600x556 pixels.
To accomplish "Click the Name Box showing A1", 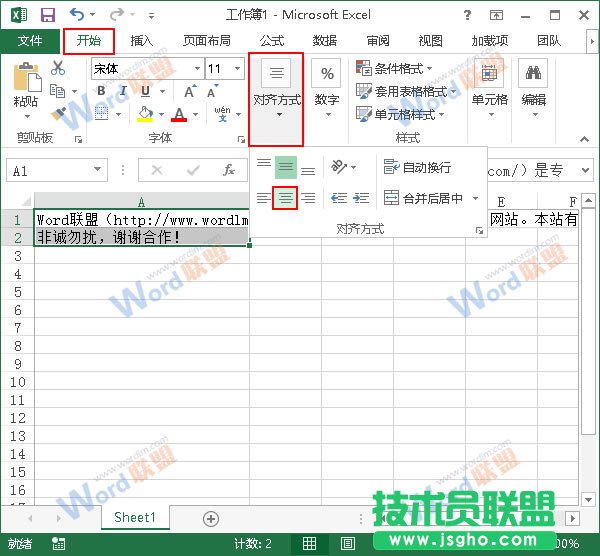I will [57, 170].
